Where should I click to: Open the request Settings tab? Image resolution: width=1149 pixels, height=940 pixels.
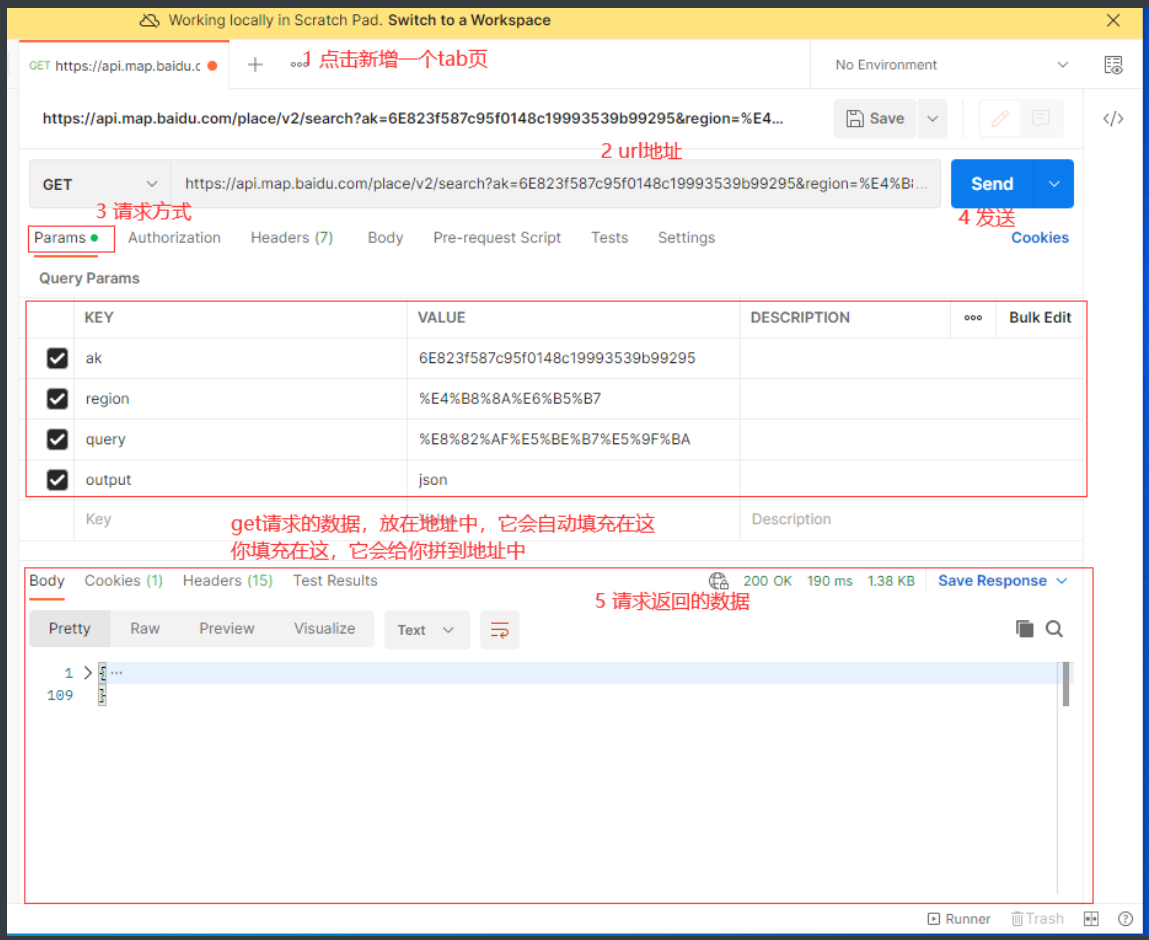[x=686, y=238]
